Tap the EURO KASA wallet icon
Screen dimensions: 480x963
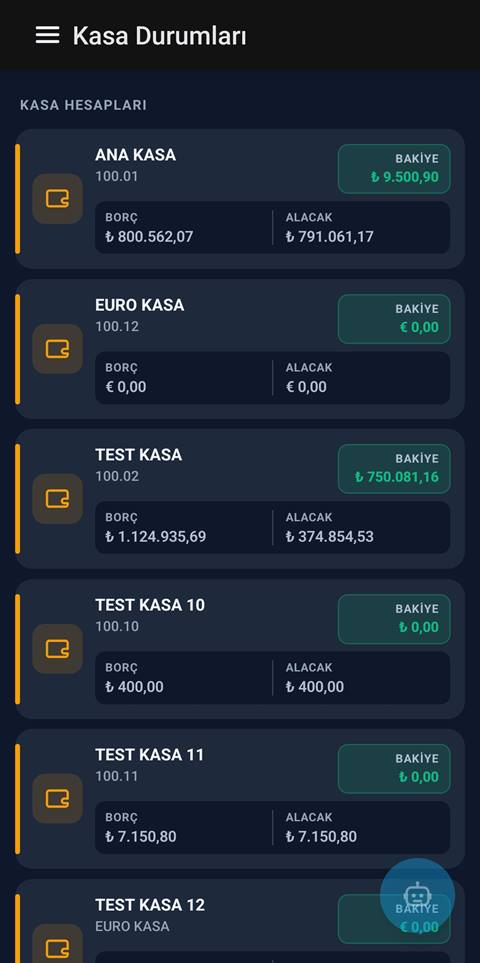(58, 349)
